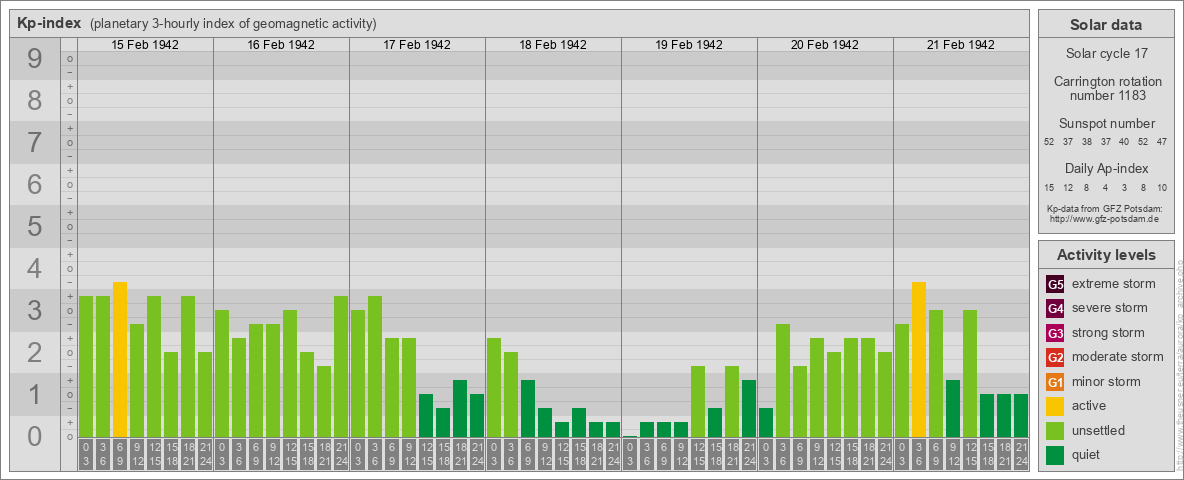Click the 21-24 time slot label under 21 Feb 1942
1184x480 pixels.
pyautogui.click(x=1021, y=454)
